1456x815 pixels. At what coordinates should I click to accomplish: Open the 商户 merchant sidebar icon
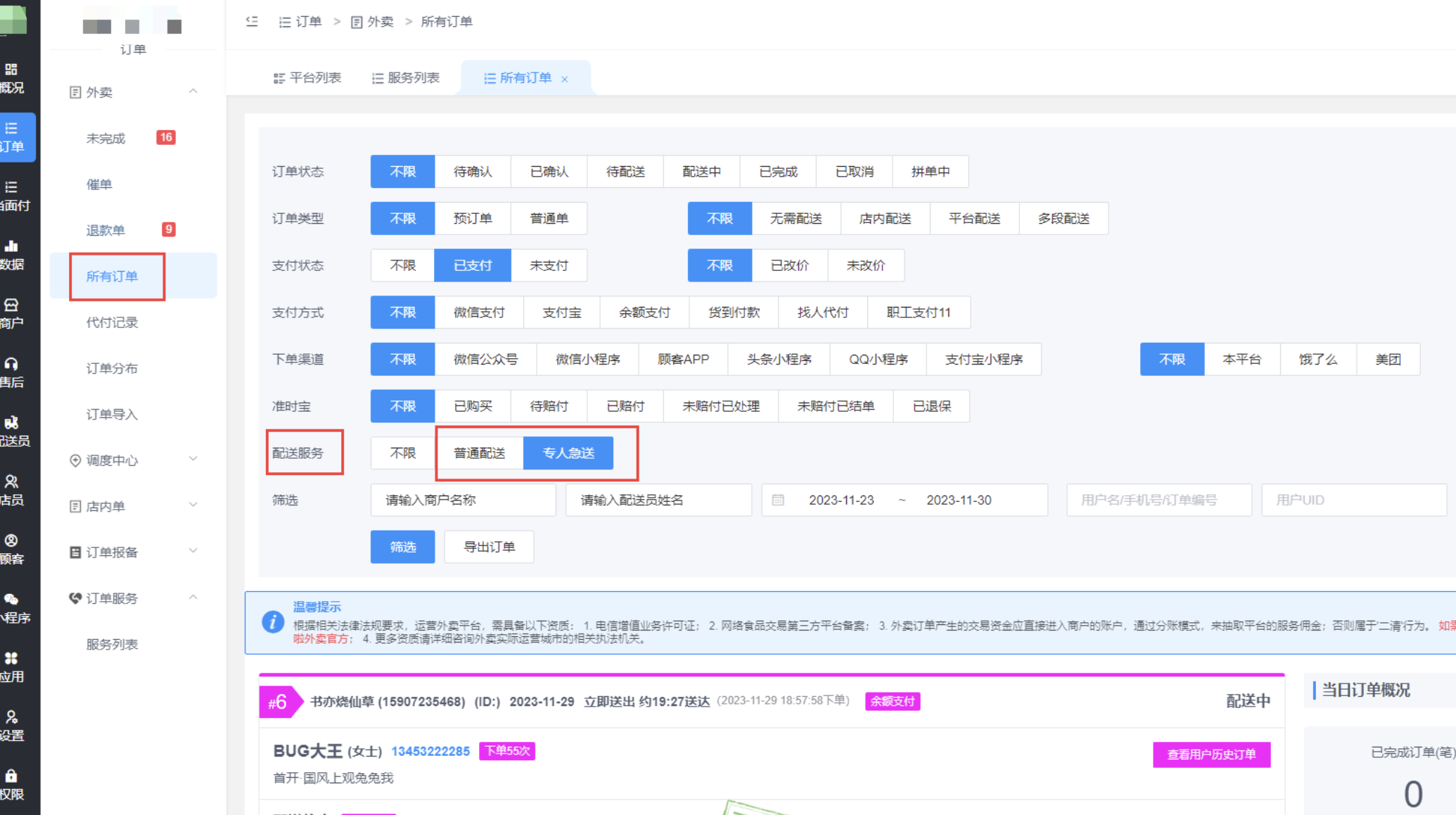point(11,305)
